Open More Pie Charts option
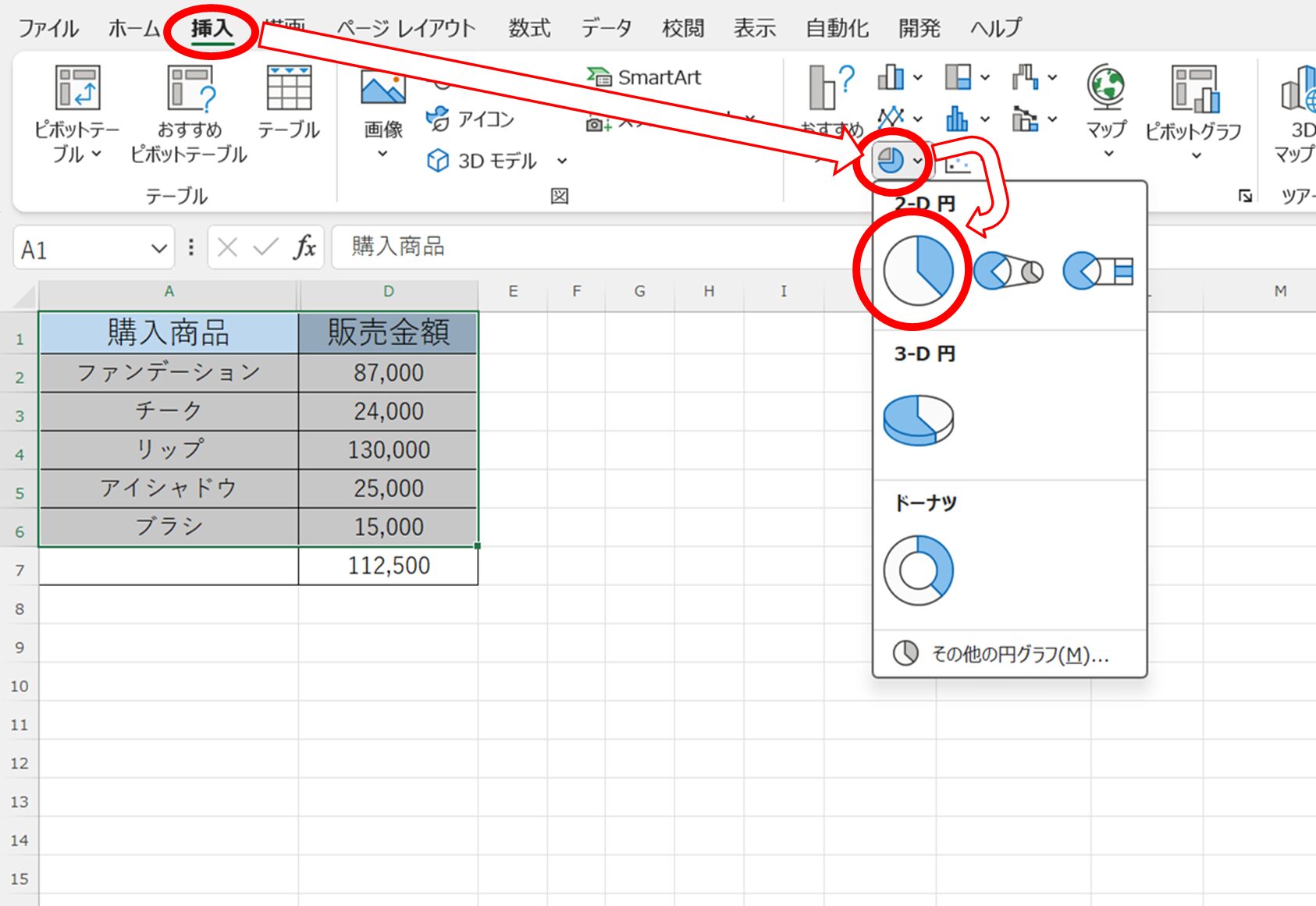 click(x=1007, y=654)
